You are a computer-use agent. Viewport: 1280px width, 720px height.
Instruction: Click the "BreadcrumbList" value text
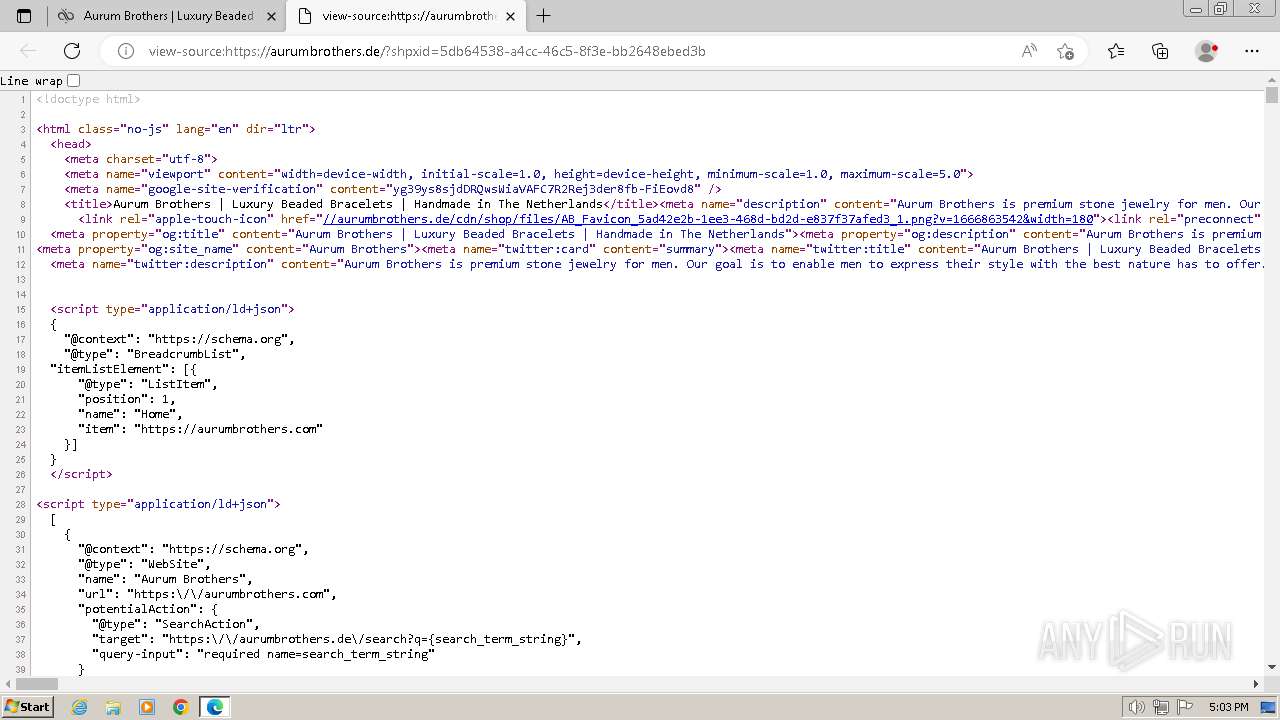(x=187, y=354)
